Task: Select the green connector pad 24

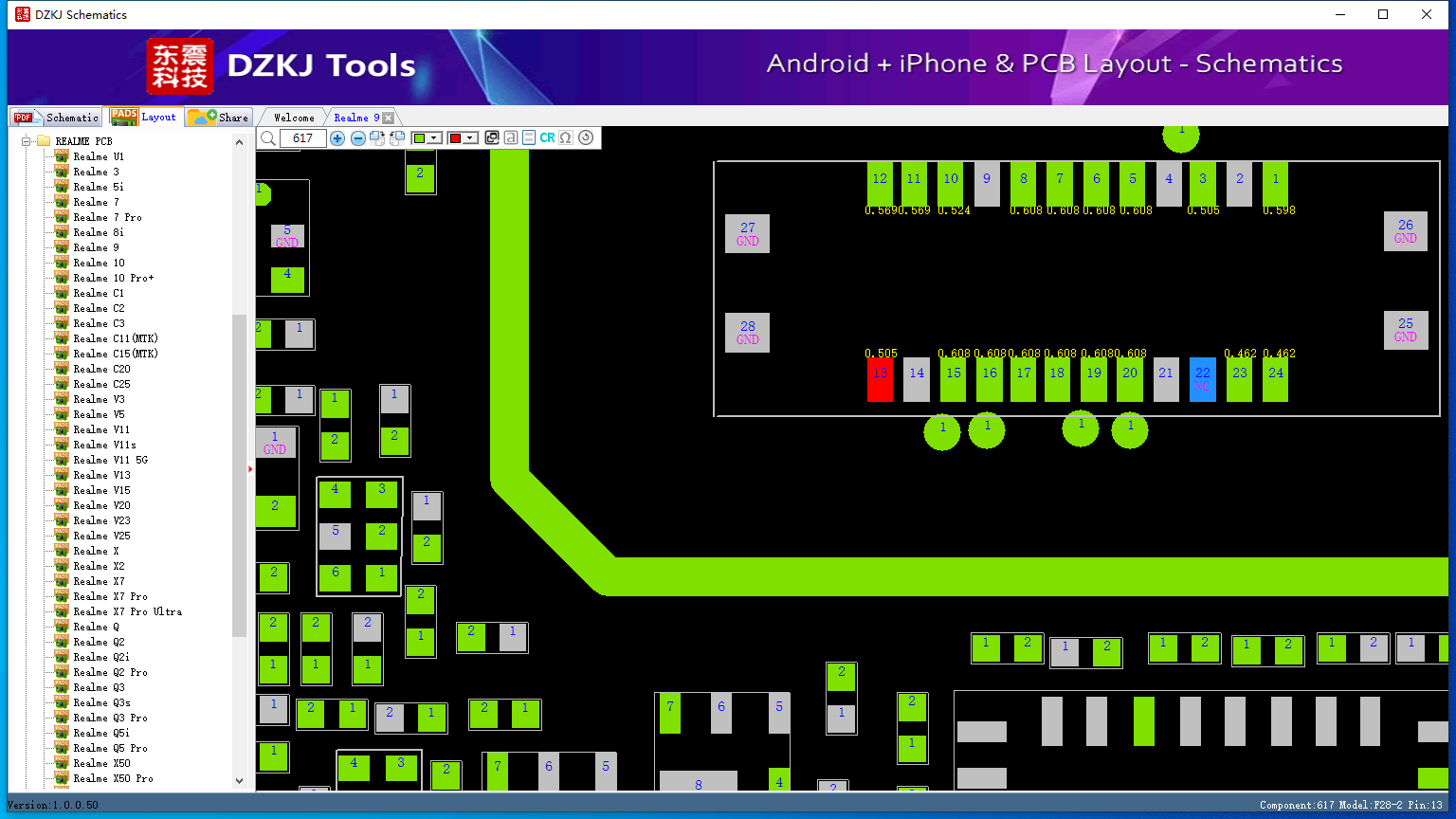Action: pyautogui.click(x=1276, y=379)
